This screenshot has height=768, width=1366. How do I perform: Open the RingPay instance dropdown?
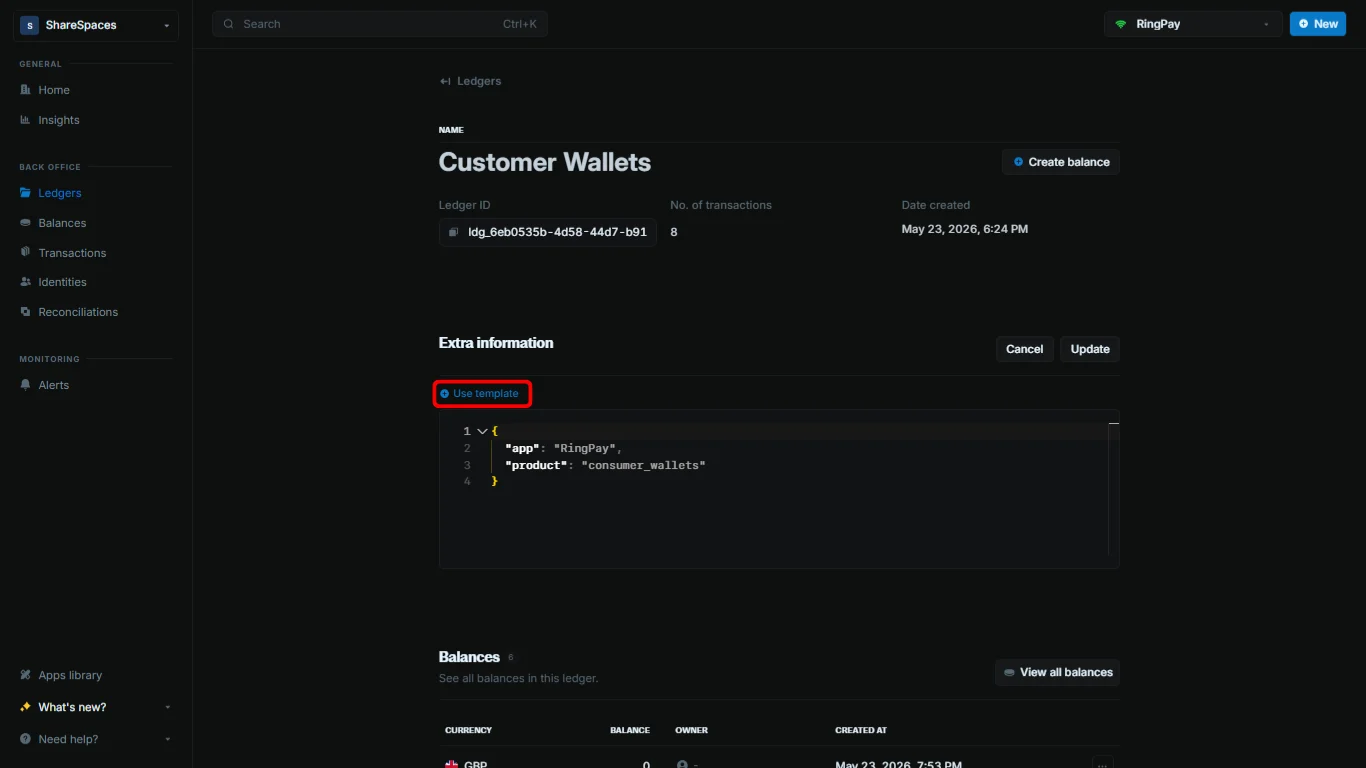pyautogui.click(x=1193, y=24)
